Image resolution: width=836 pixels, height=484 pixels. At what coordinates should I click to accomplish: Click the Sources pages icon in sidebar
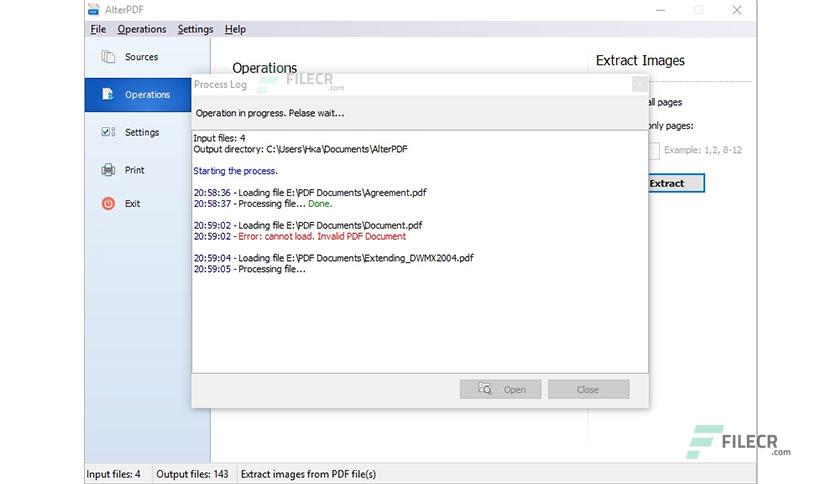[108, 57]
